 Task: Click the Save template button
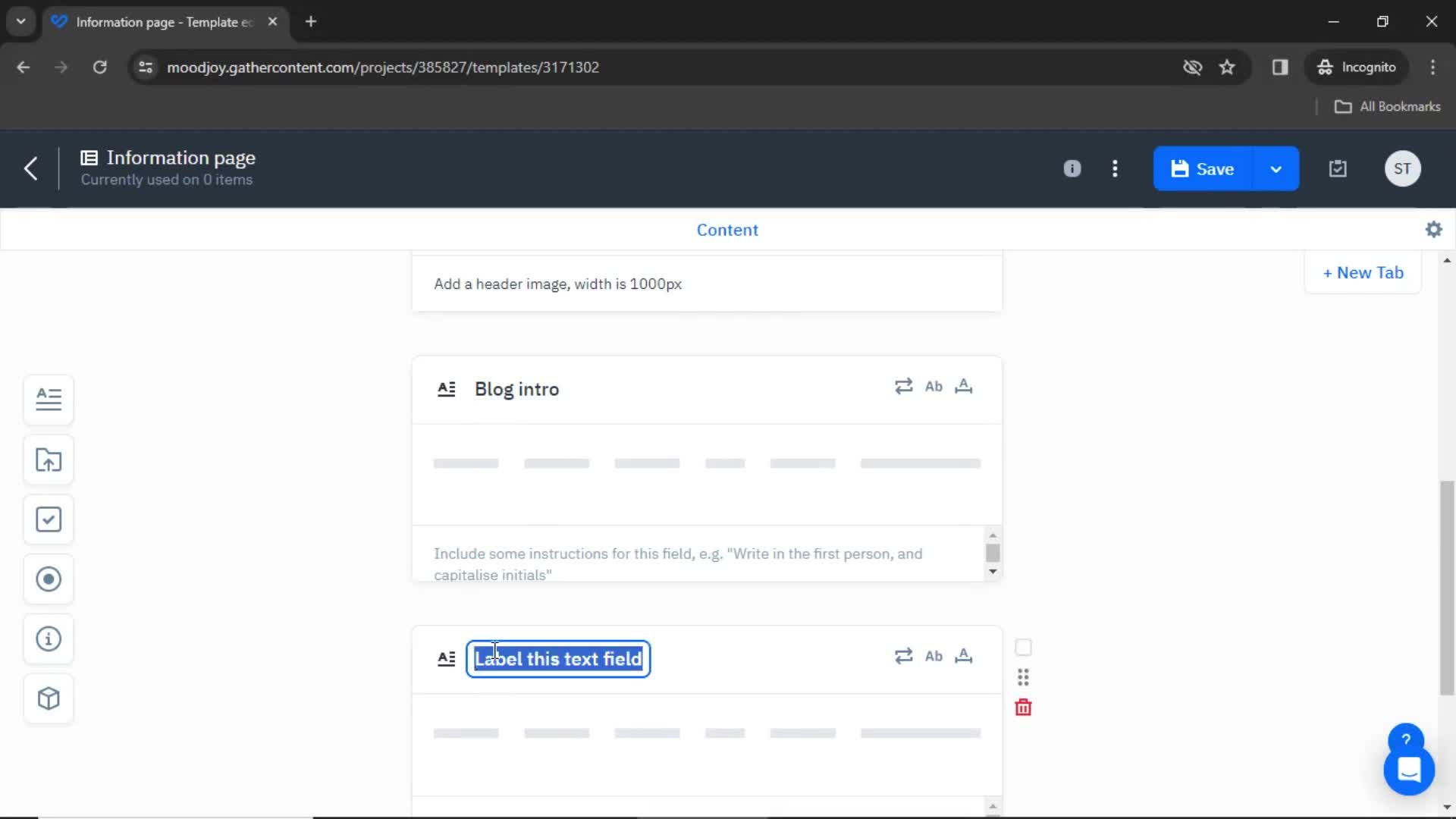1203,168
